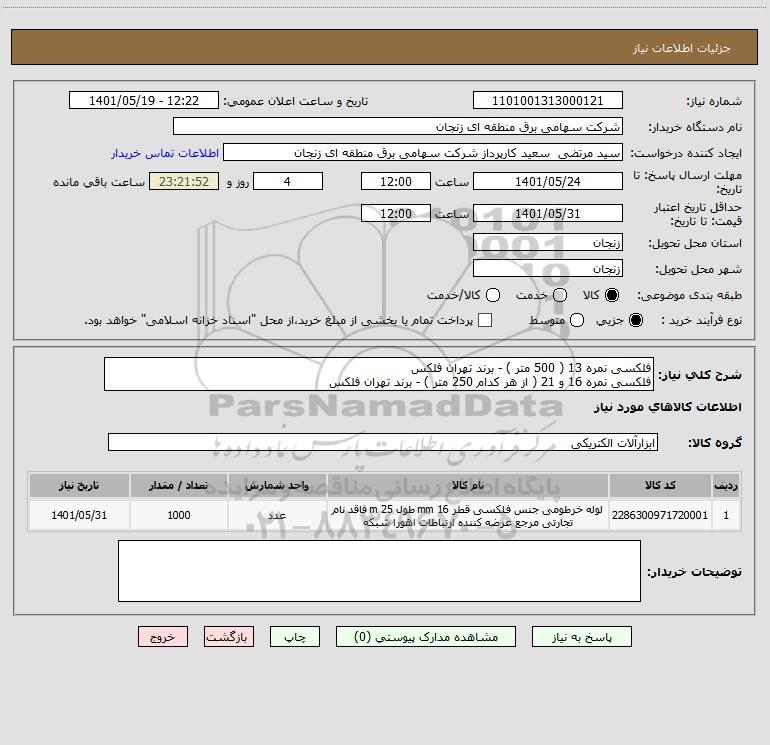Open the اطلاعات تماس خریدار link
Viewport: 770px width, 745px height.
click(165, 153)
